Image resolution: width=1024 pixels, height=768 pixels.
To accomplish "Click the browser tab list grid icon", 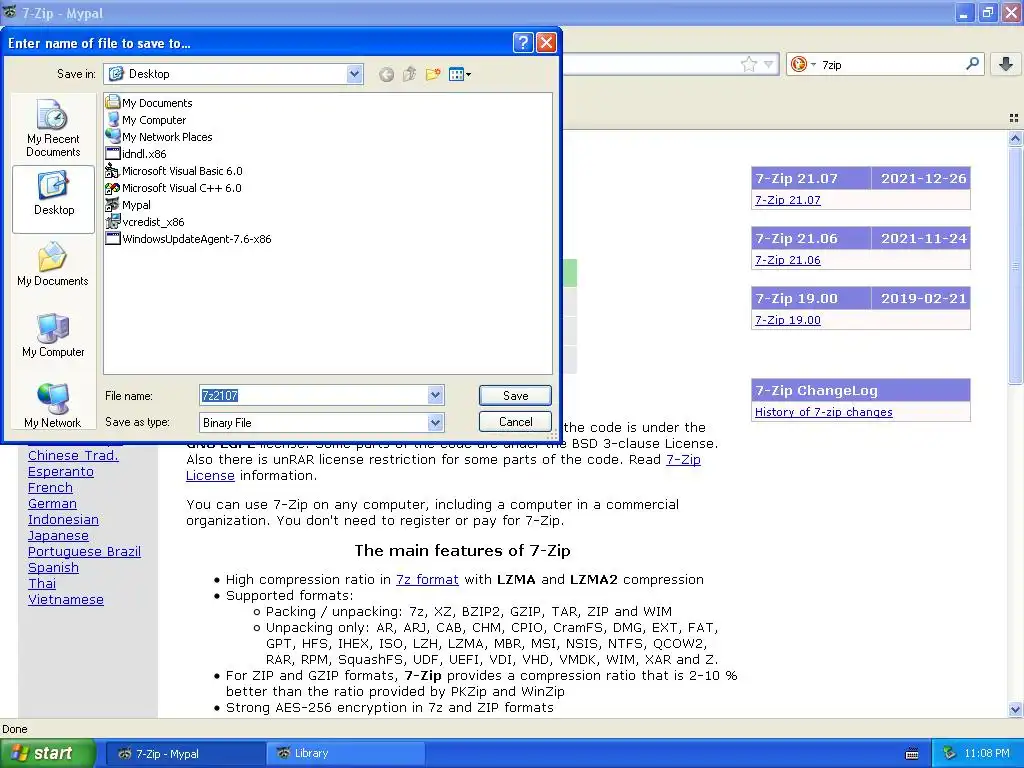I will pyautogui.click(x=1014, y=118).
